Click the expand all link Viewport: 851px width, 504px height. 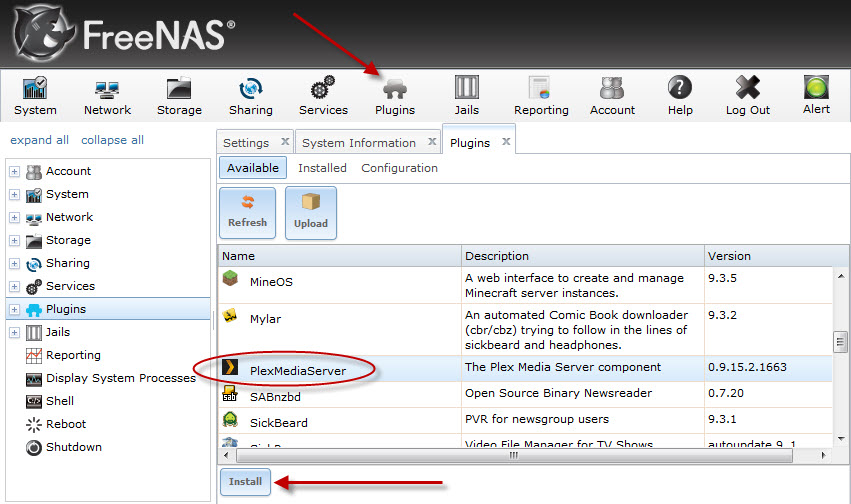tap(40, 140)
